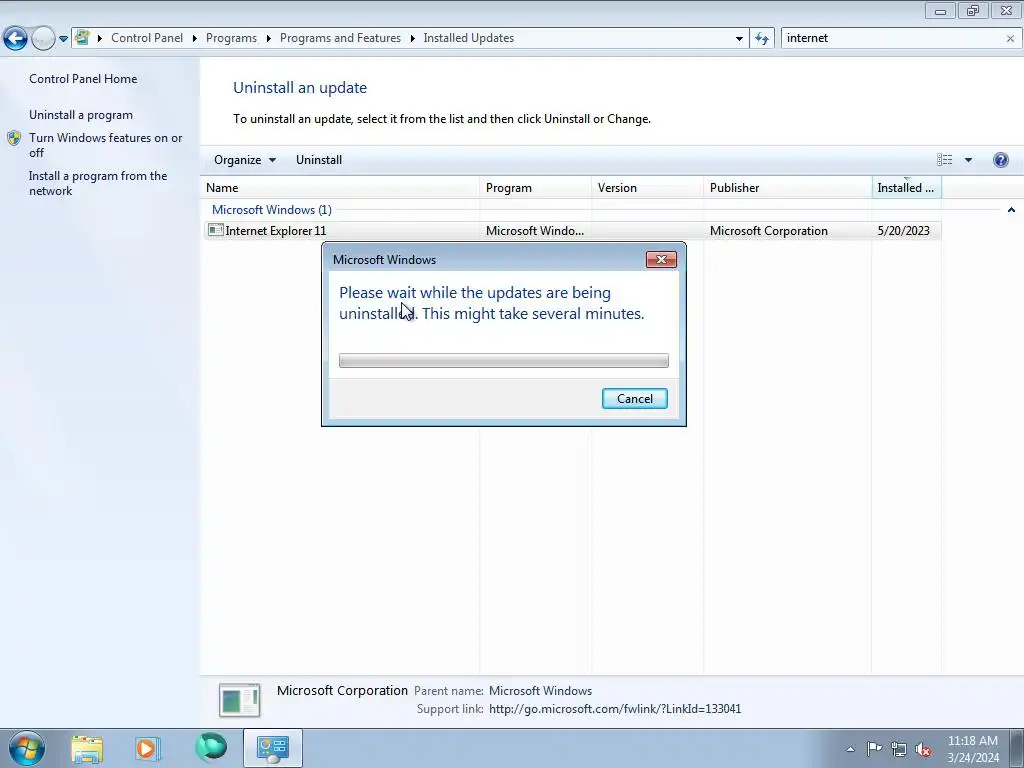The image size is (1024, 768).
Task: Open the teal globe taskbar application
Action: (211, 748)
